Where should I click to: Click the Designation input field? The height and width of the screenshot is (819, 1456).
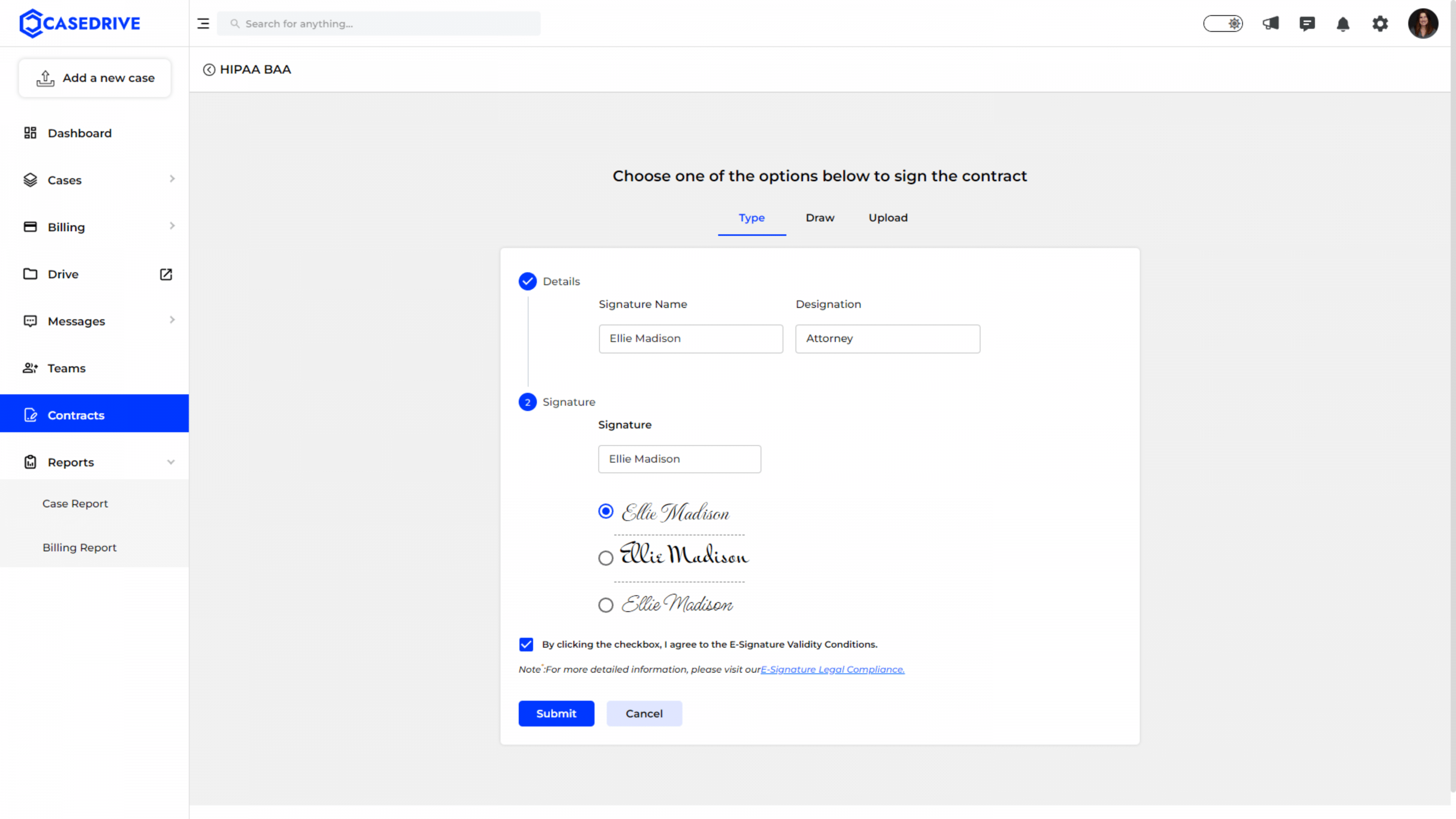pyautogui.click(x=887, y=339)
